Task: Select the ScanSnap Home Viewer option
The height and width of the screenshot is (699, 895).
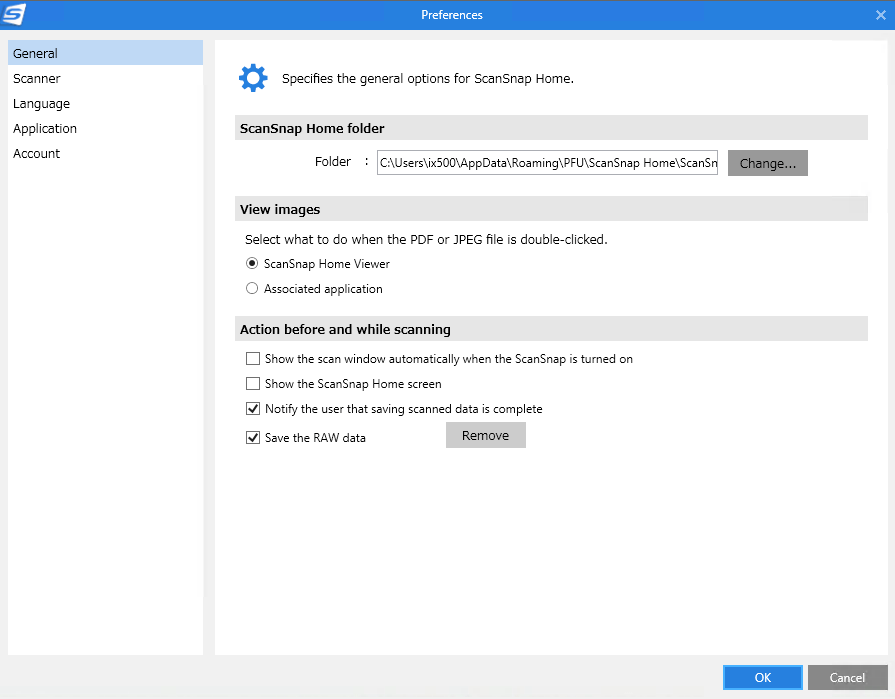Action: pyautogui.click(x=252, y=264)
